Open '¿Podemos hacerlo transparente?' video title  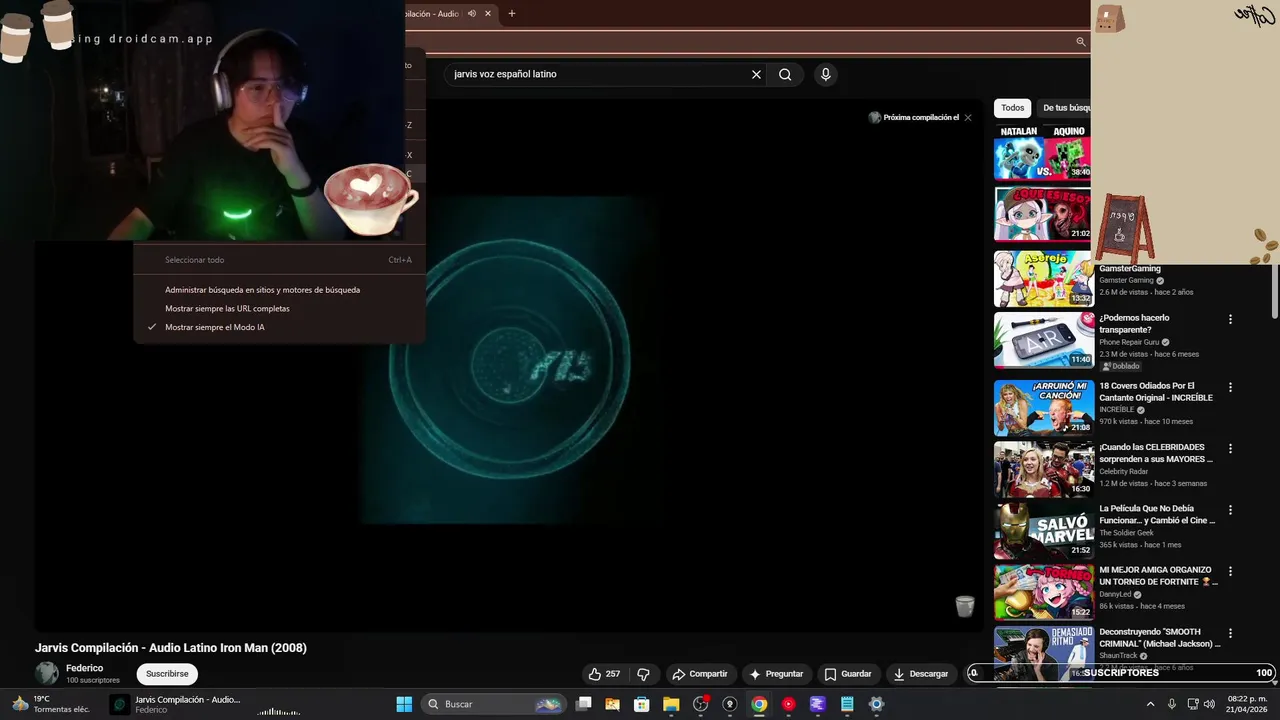[x=1134, y=324]
